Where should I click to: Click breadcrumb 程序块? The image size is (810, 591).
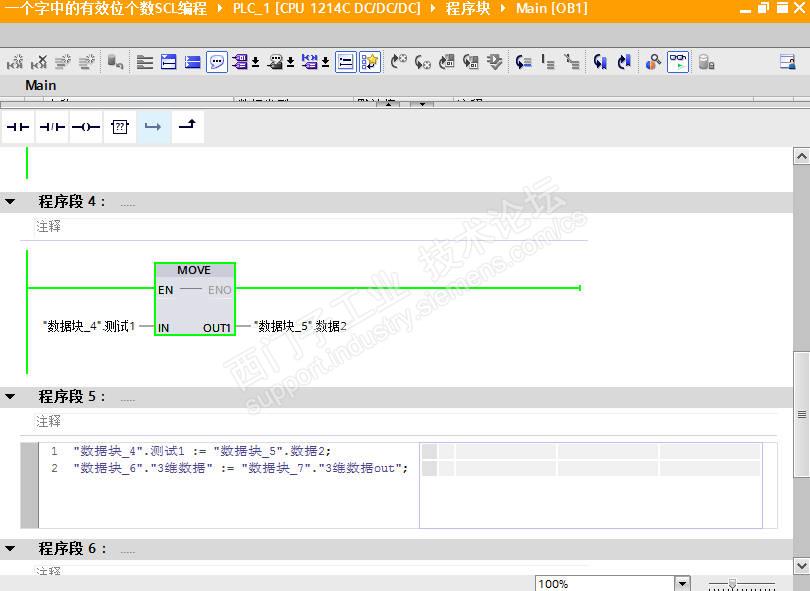[x=468, y=9]
